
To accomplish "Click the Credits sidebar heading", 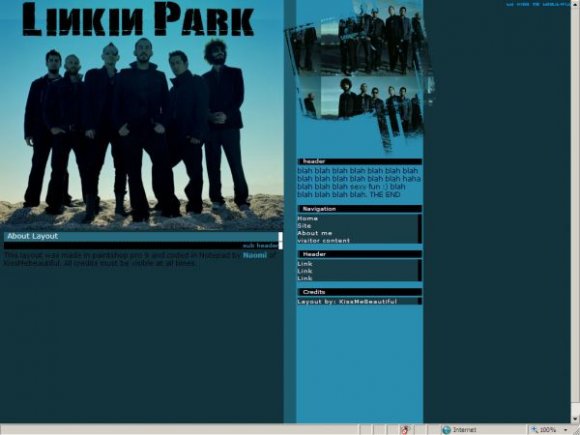I will pos(359,292).
